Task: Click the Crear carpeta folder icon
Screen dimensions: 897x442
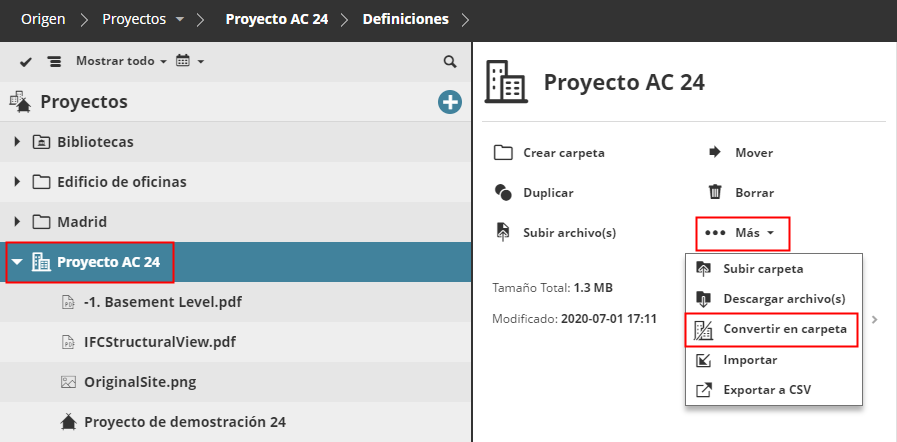Action: click(503, 153)
